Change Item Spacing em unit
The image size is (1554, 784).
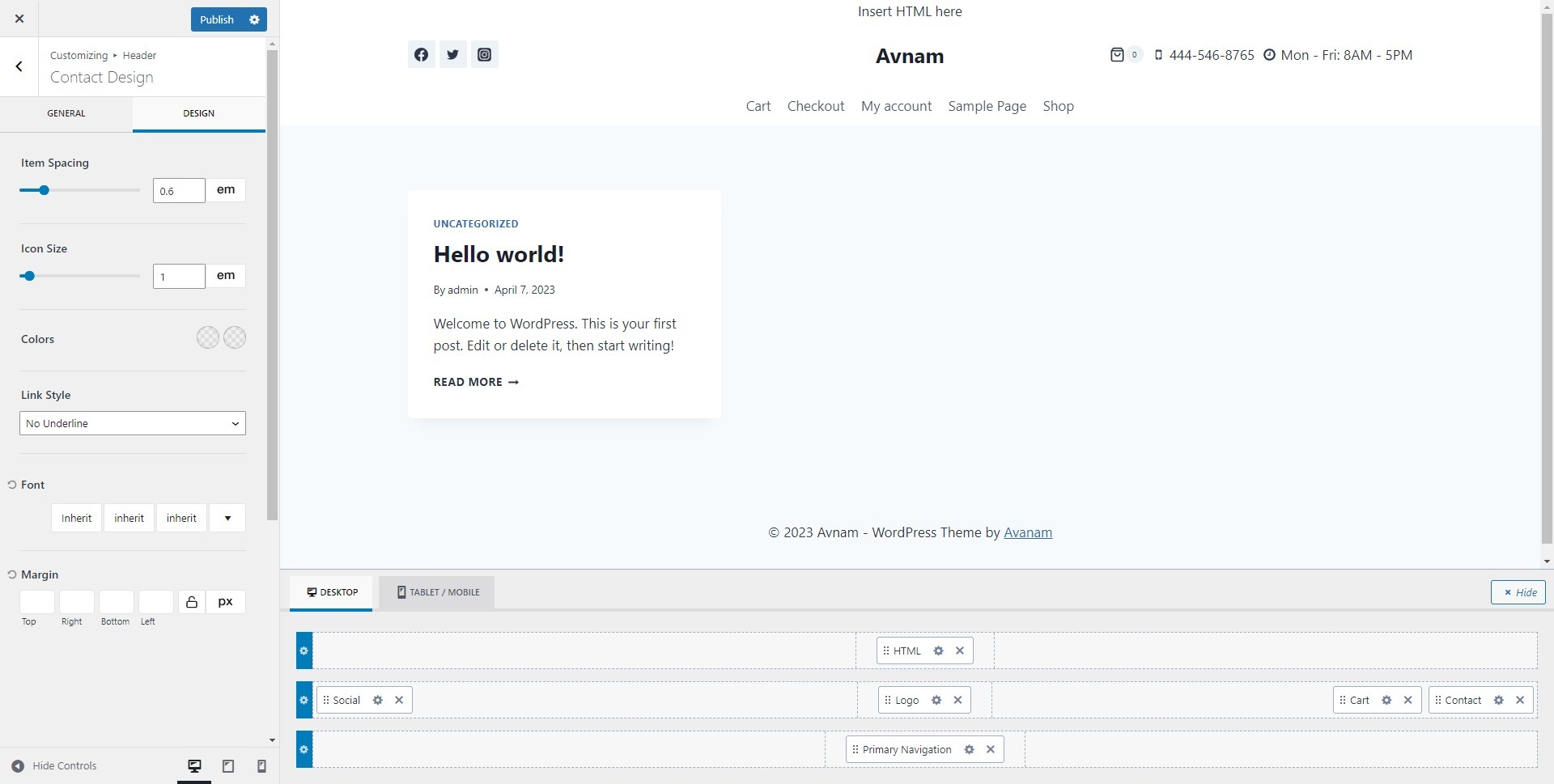click(226, 189)
